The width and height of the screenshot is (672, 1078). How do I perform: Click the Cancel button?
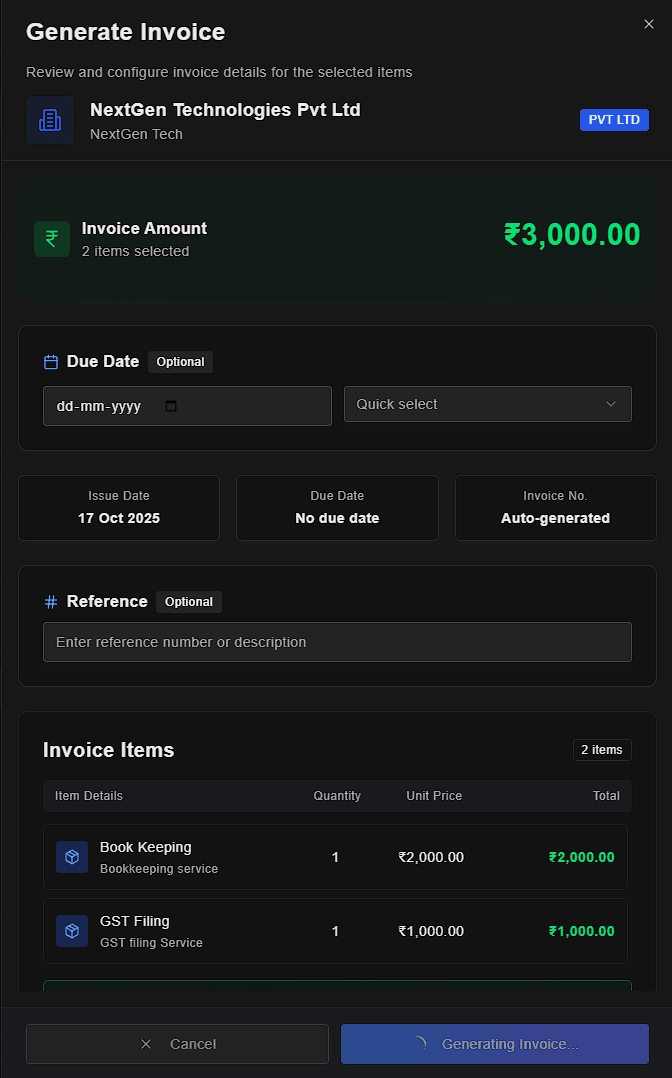177,1043
